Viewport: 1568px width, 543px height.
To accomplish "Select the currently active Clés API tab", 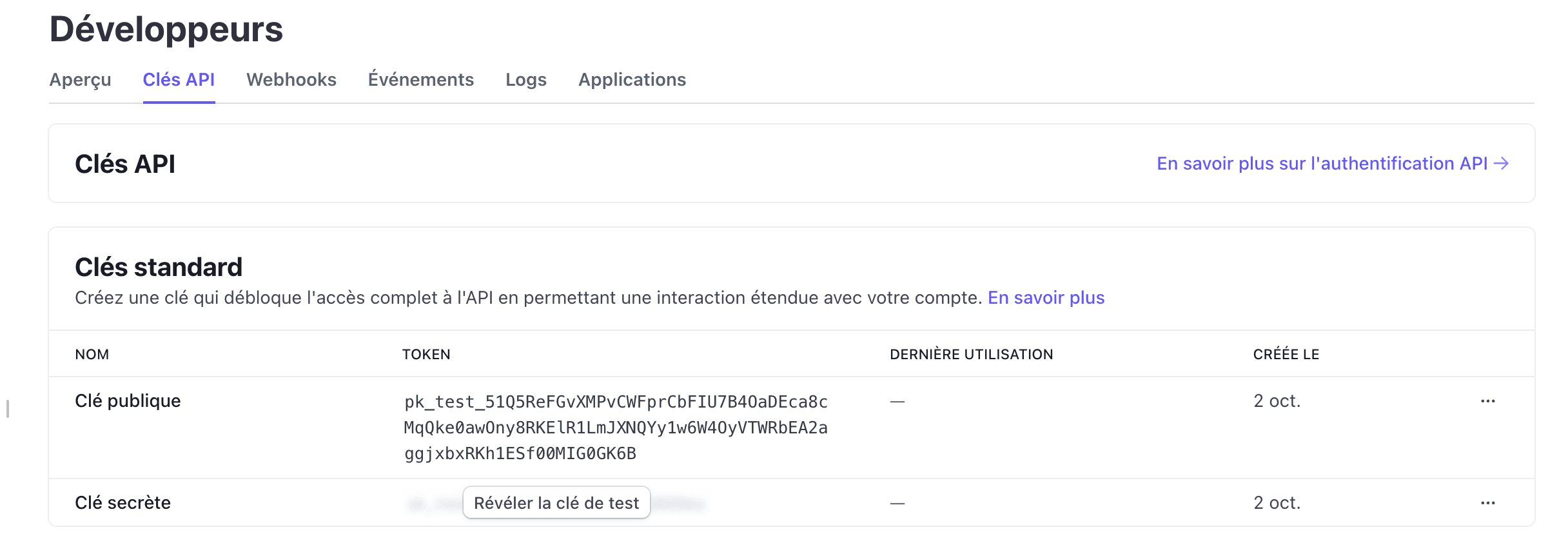I will 179,79.
